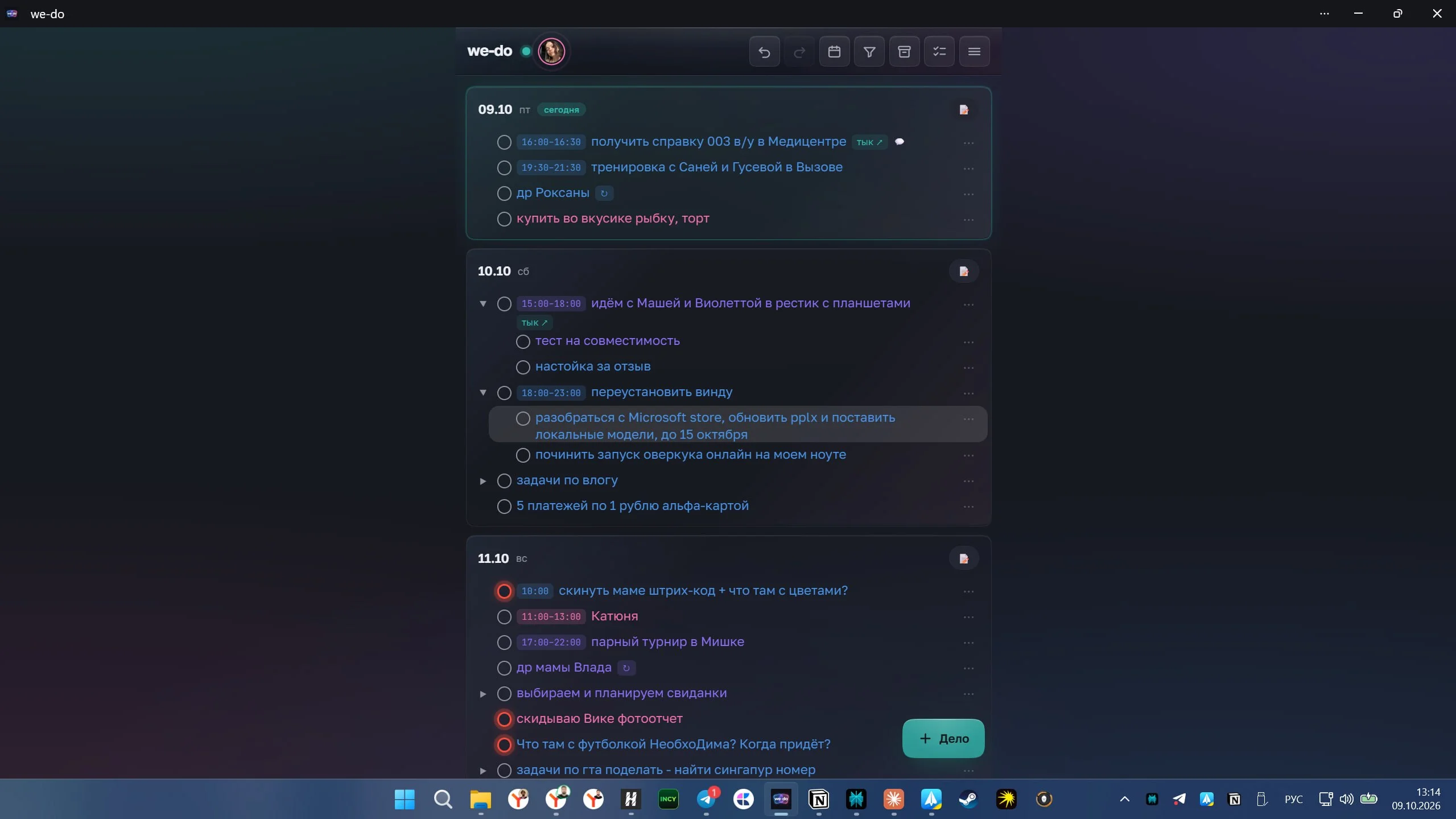Click the 10:00 time tag on скинуть маме
The image size is (1456, 819).
click(x=535, y=591)
